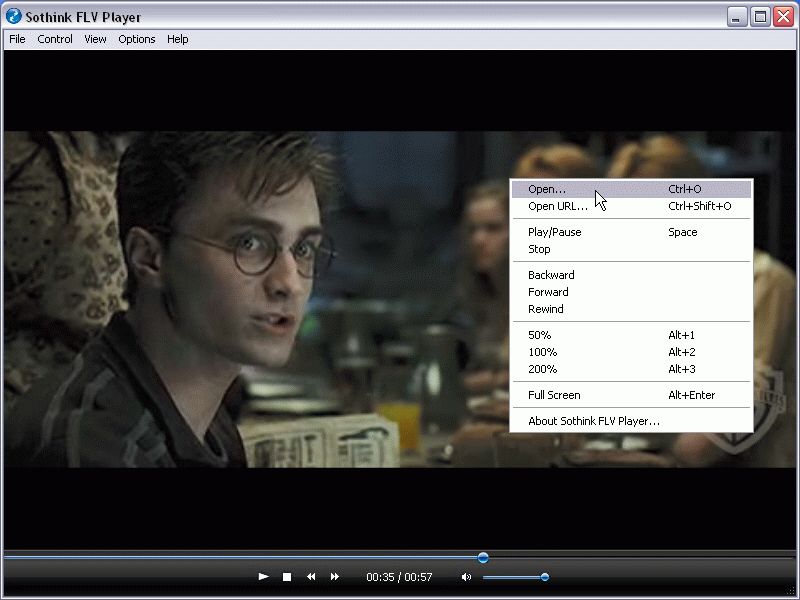The height and width of the screenshot is (600, 800).
Task: Select Rewind in the context menu
Action: point(546,309)
